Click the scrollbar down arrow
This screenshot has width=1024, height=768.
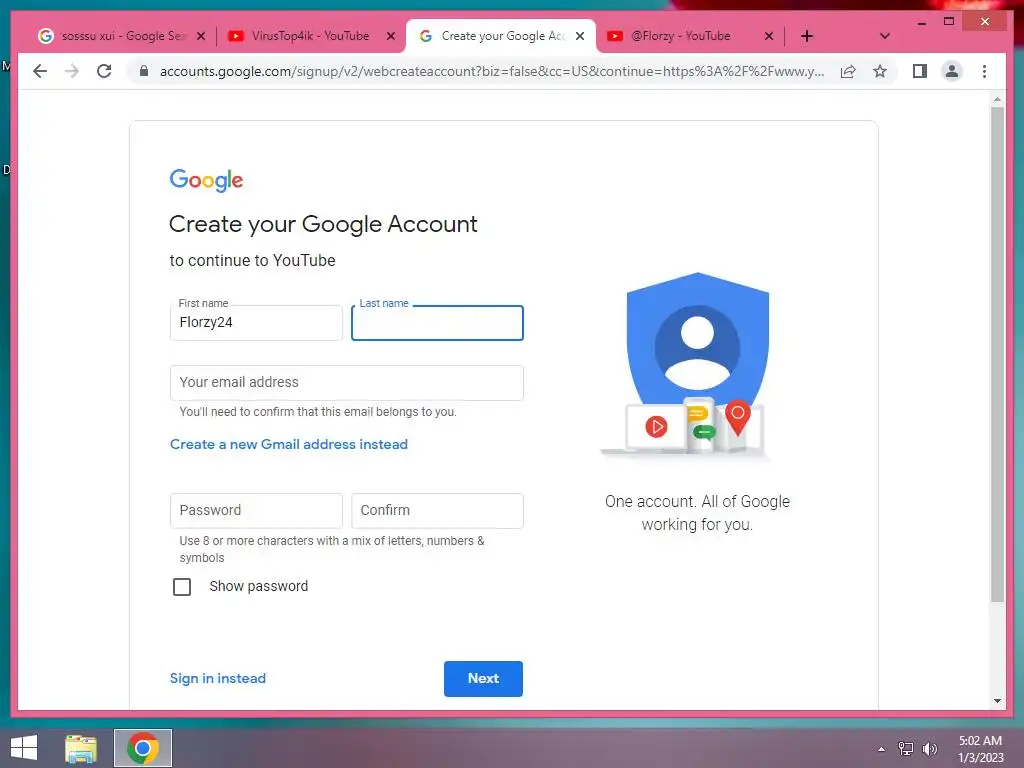(x=997, y=701)
